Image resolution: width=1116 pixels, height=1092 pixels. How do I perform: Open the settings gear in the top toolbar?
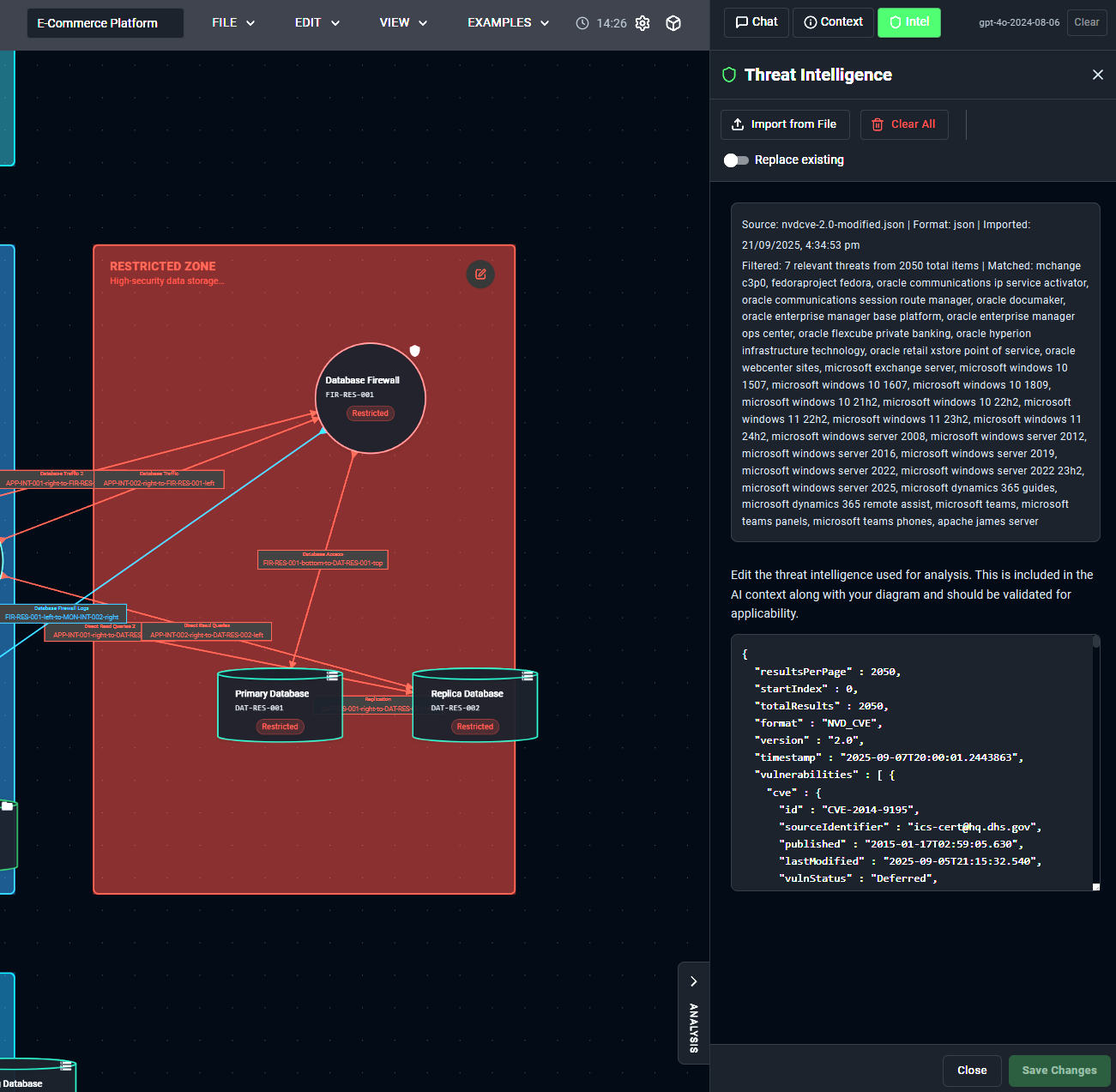(x=642, y=23)
